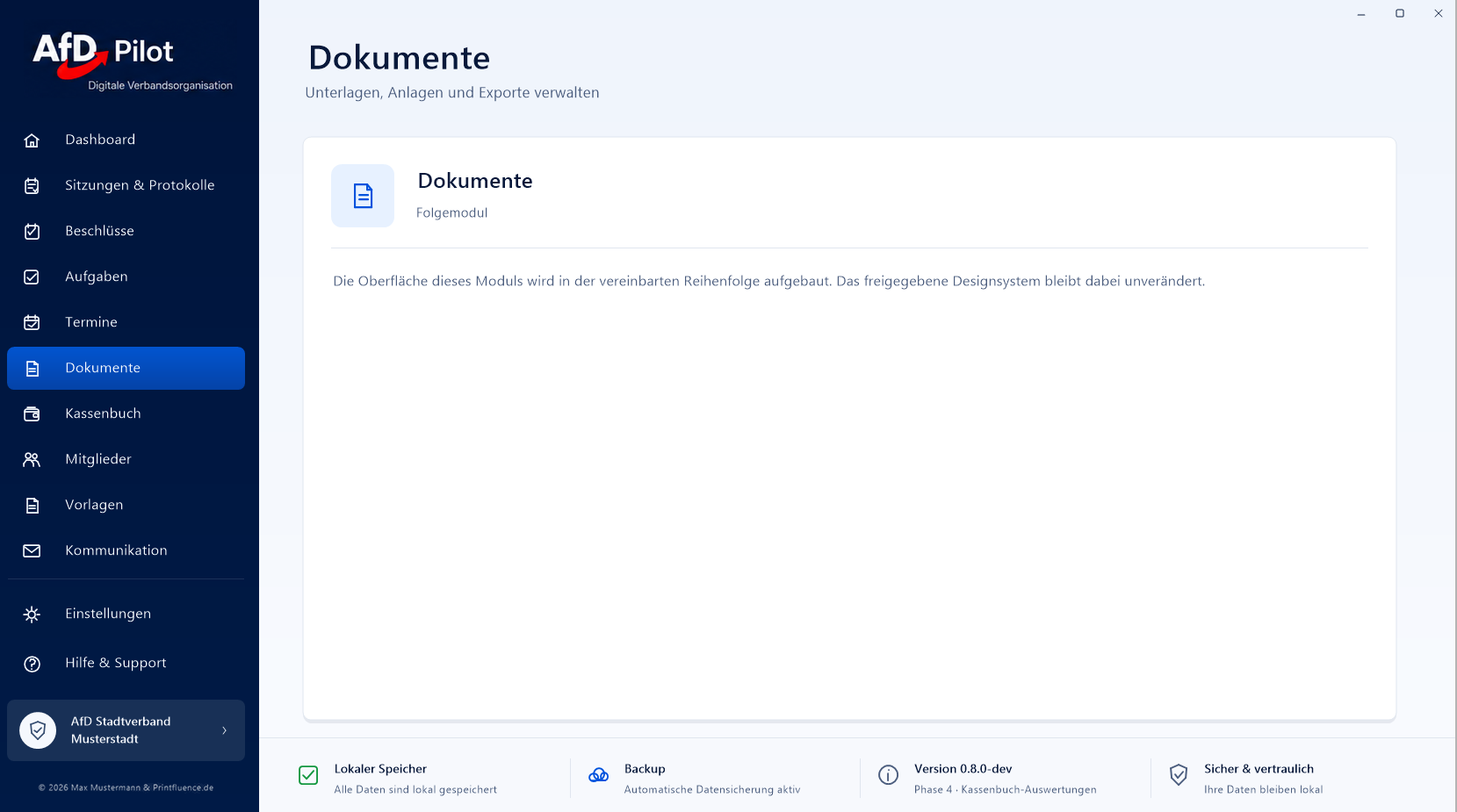Click the Beschlüsse clipboard-check icon
This screenshot has height=812, width=1457.
[32, 232]
